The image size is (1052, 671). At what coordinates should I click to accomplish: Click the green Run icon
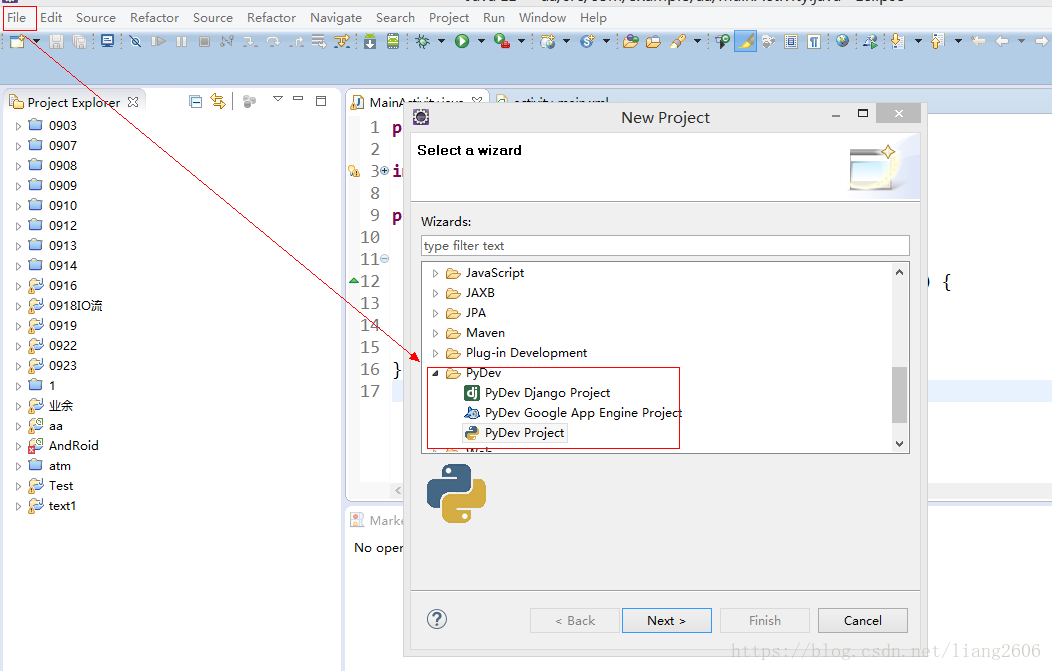click(462, 42)
